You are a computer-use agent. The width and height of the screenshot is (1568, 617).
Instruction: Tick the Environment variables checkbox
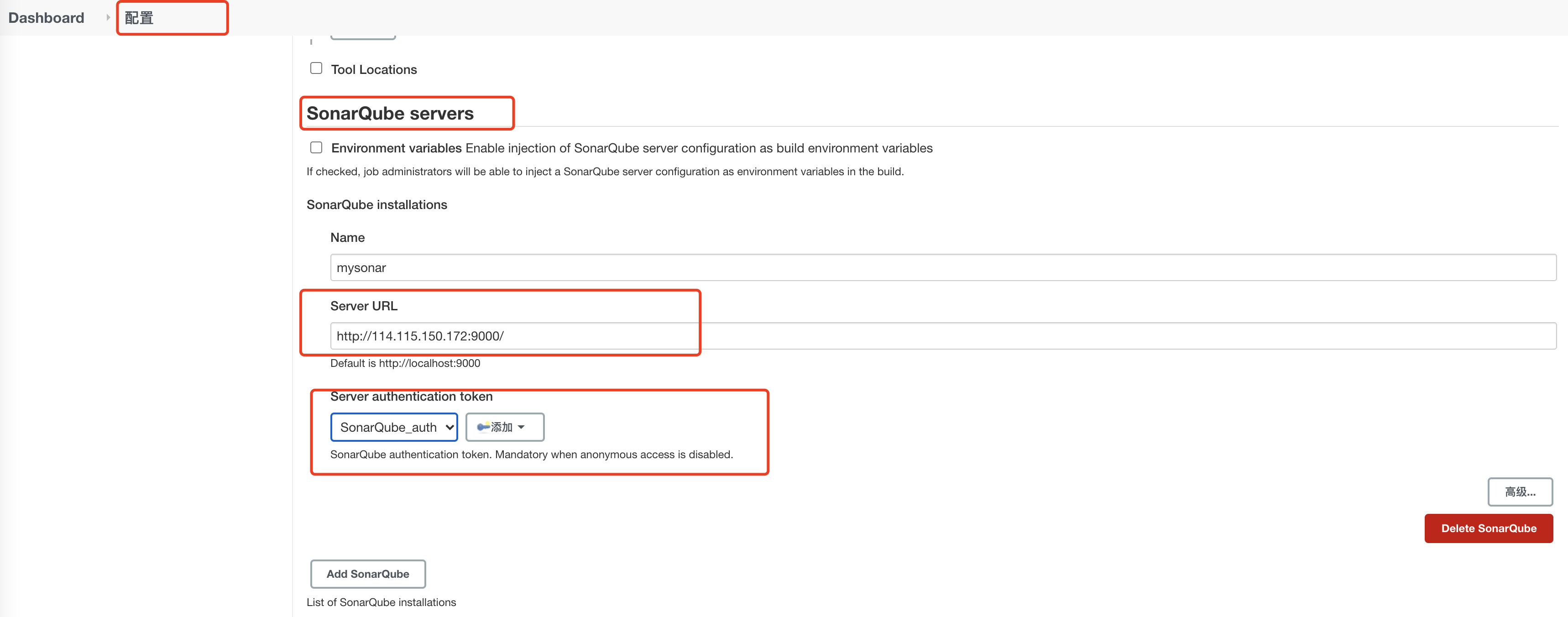(x=316, y=147)
